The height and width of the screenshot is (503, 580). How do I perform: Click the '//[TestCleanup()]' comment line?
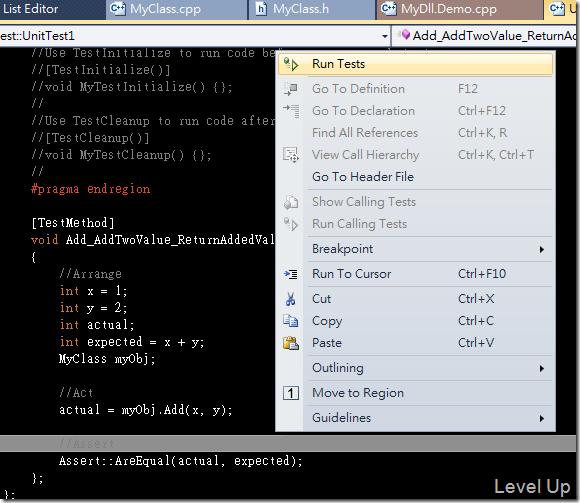click(90, 138)
